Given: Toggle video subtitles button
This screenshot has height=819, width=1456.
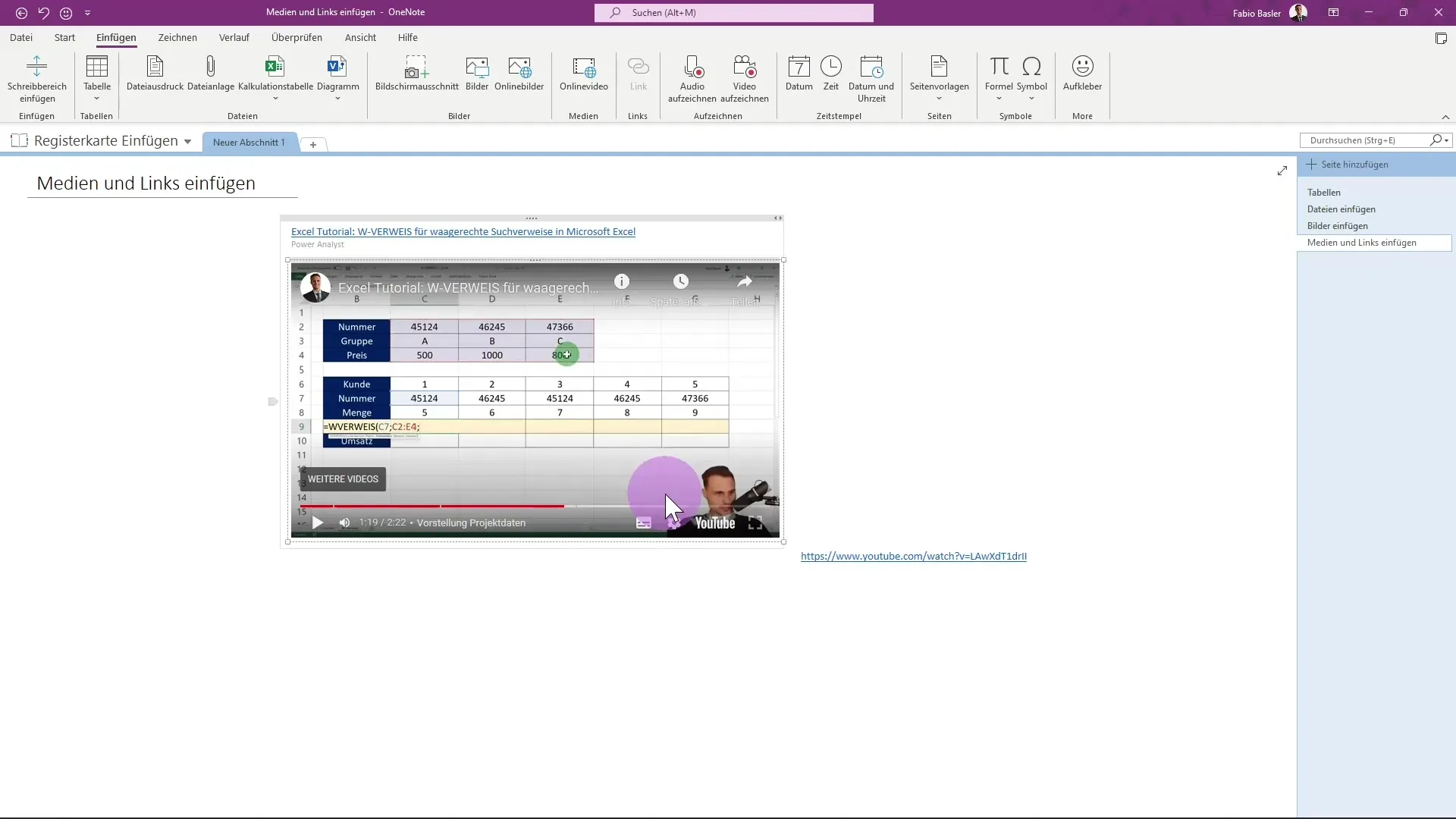Looking at the screenshot, I should pyautogui.click(x=644, y=522).
